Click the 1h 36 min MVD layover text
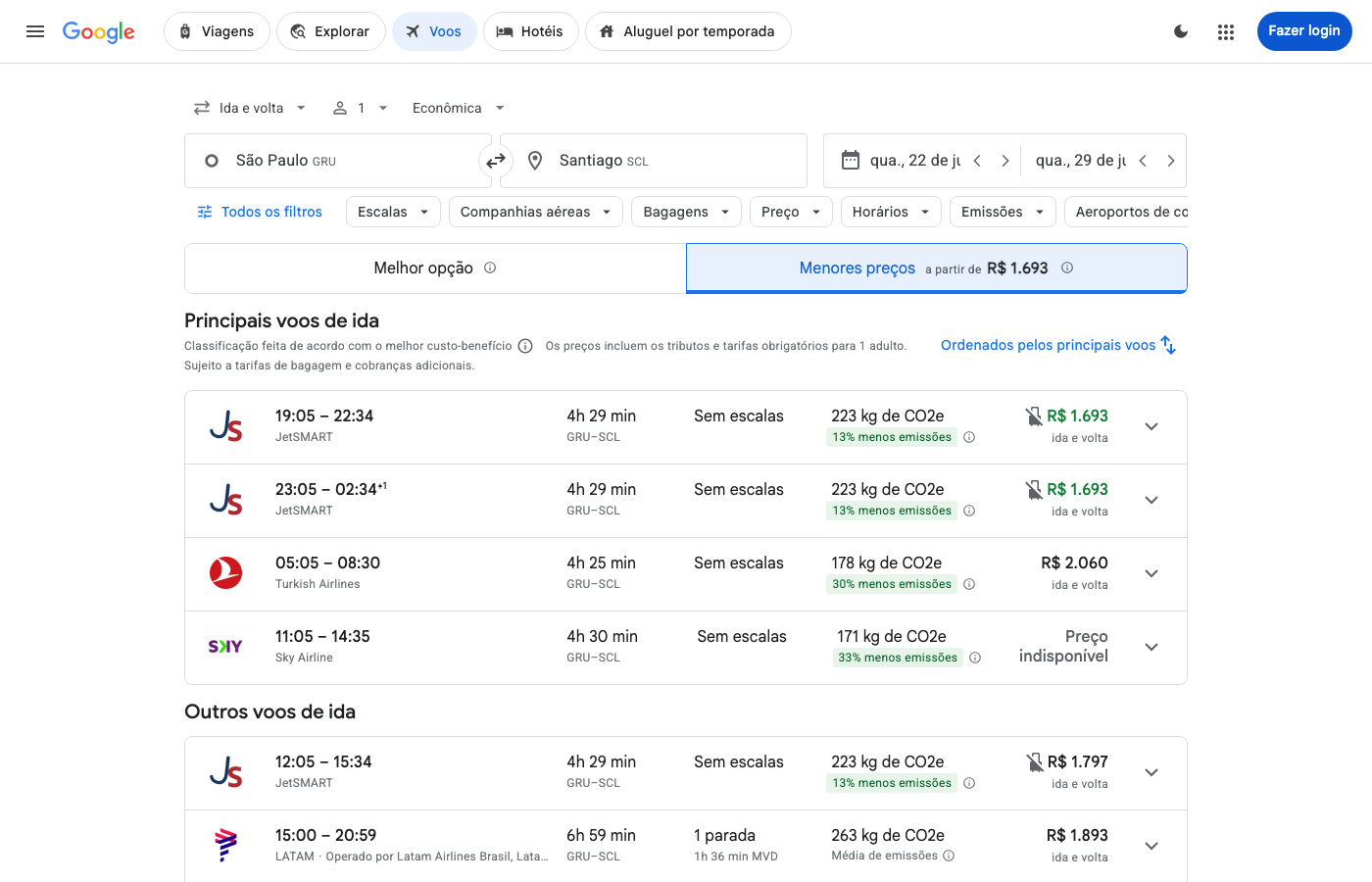This screenshot has height=882, width=1372. coord(736,857)
